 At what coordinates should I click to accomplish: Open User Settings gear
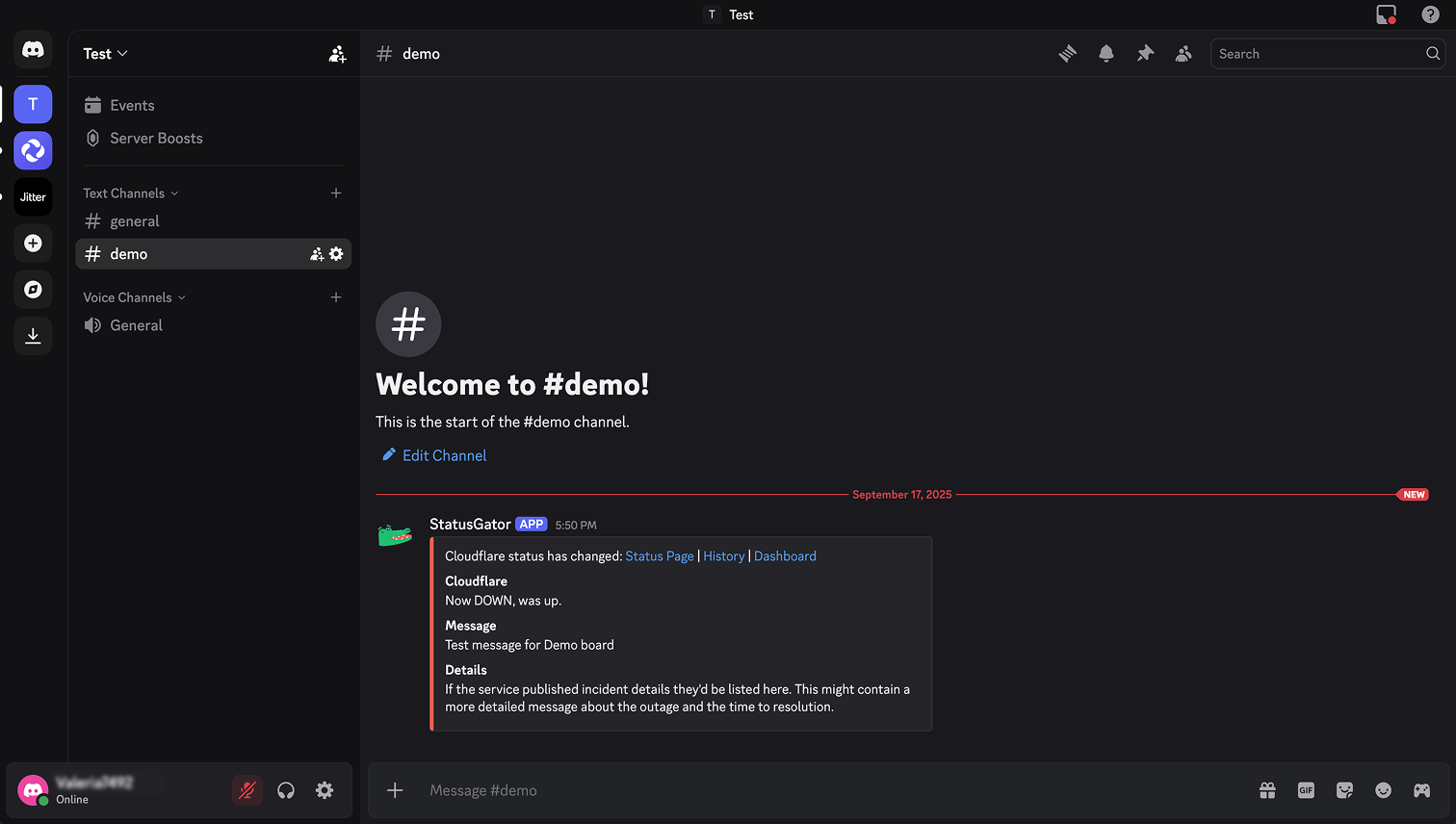pyautogui.click(x=325, y=790)
